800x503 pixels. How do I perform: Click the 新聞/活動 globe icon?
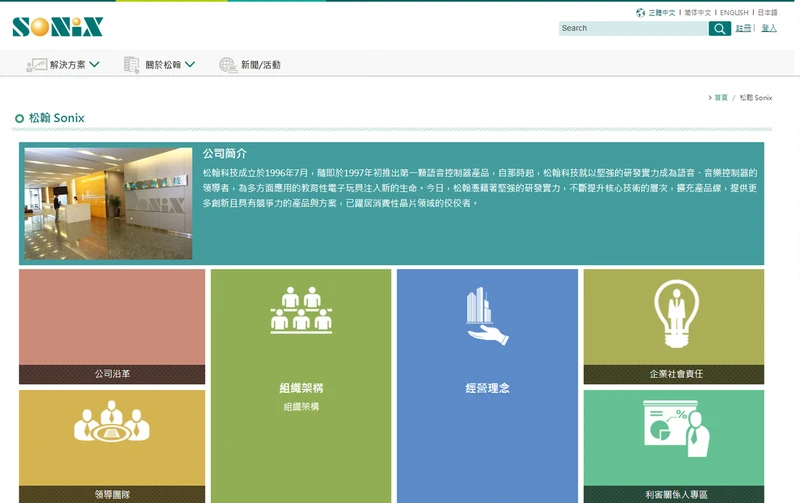tap(228, 65)
